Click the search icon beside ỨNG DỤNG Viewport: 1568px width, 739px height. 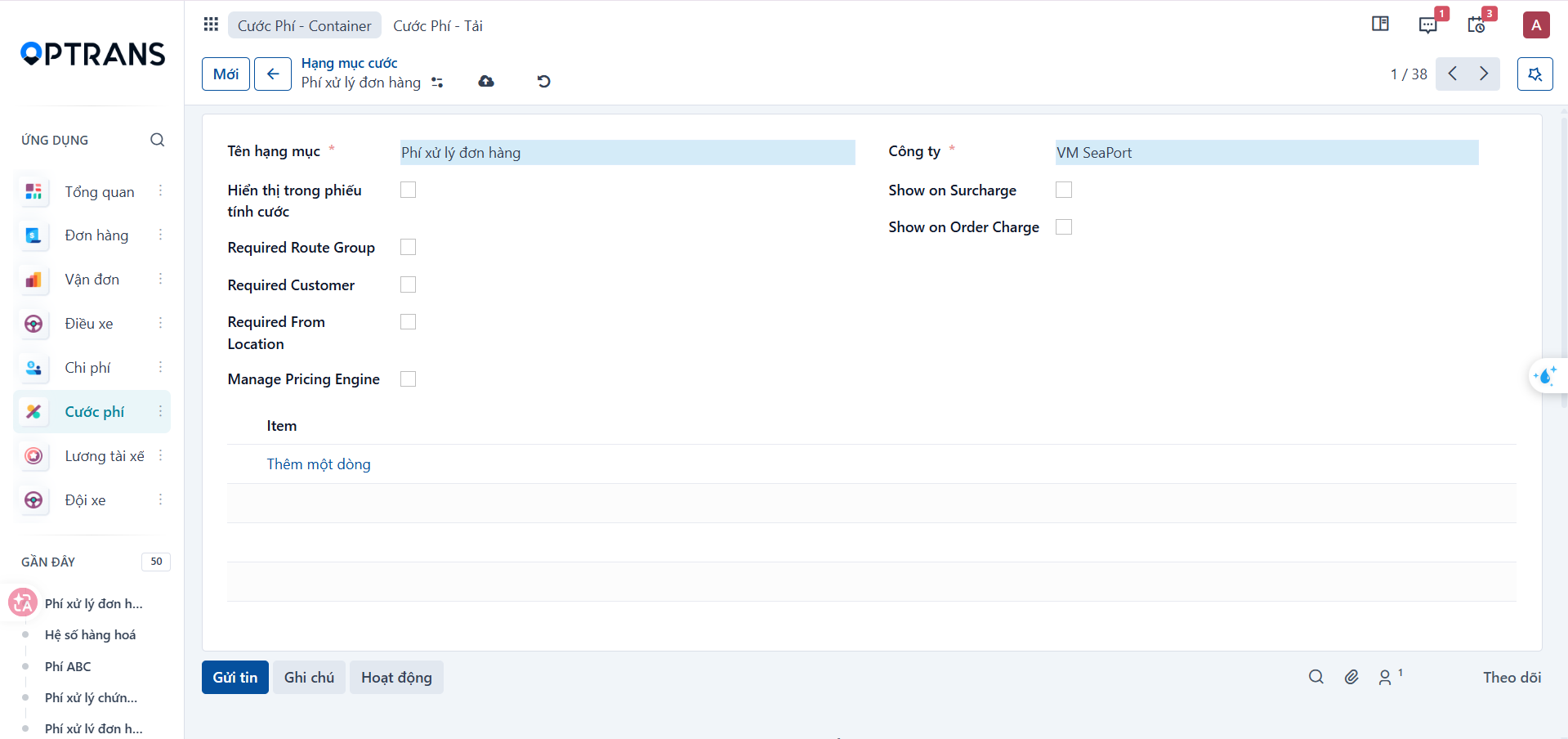click(157, 140)
